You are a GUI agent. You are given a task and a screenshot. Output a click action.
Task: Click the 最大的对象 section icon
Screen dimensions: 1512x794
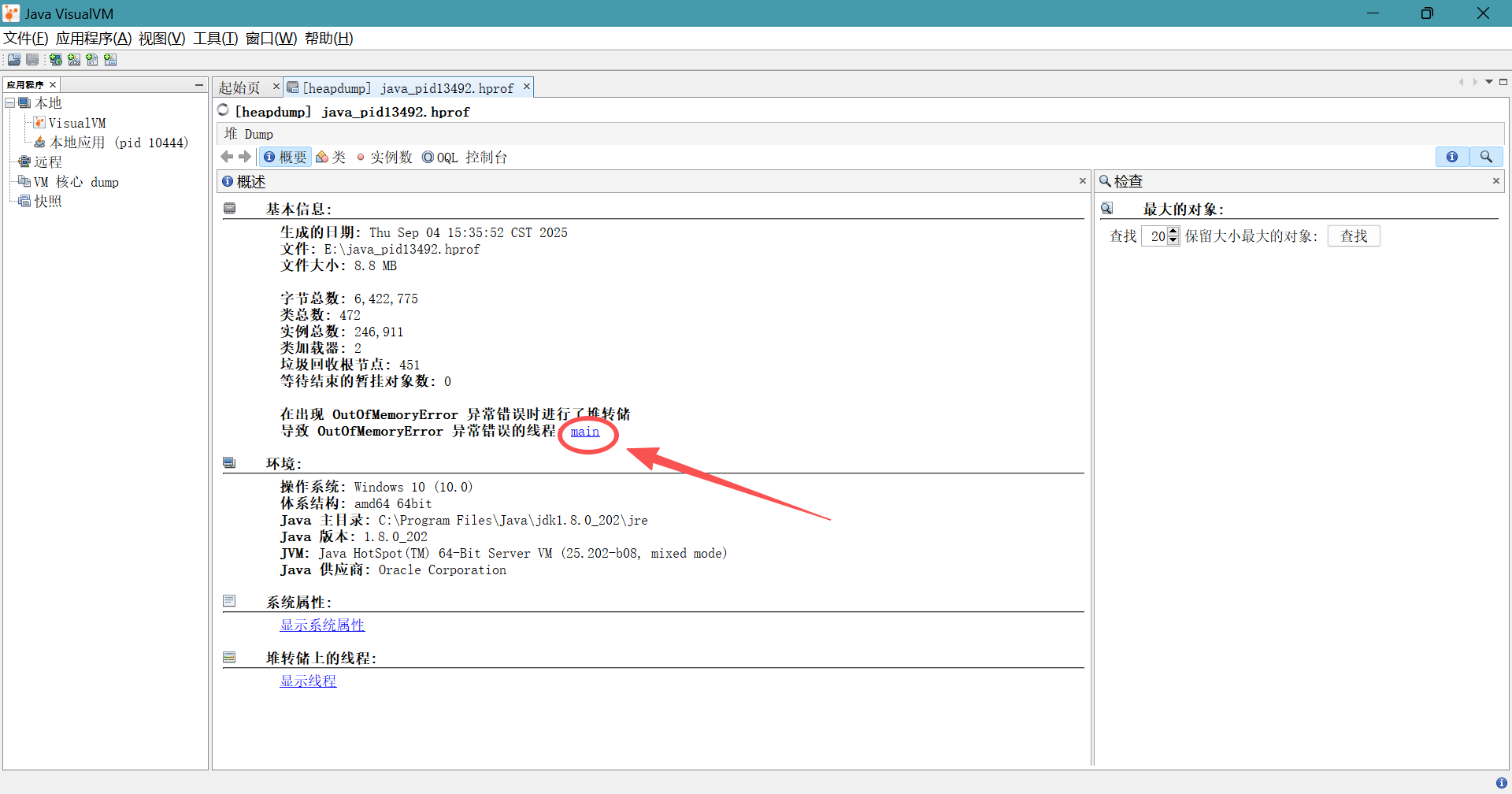point(1107,209)
